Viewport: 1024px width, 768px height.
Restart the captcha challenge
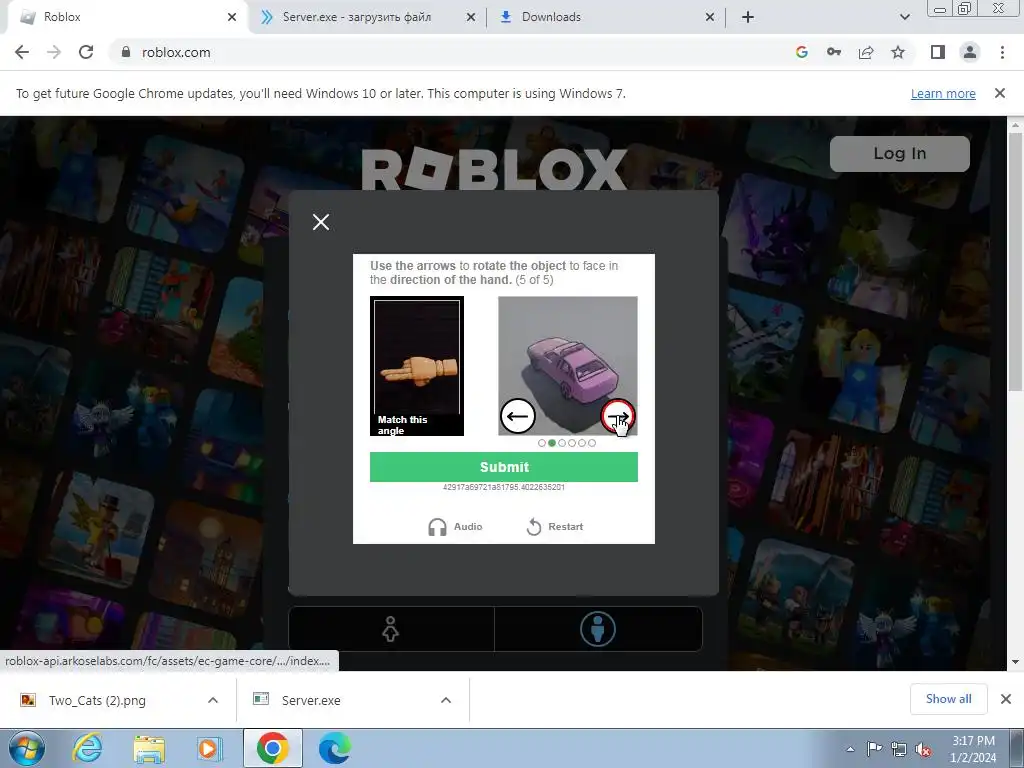click(554, 526)
